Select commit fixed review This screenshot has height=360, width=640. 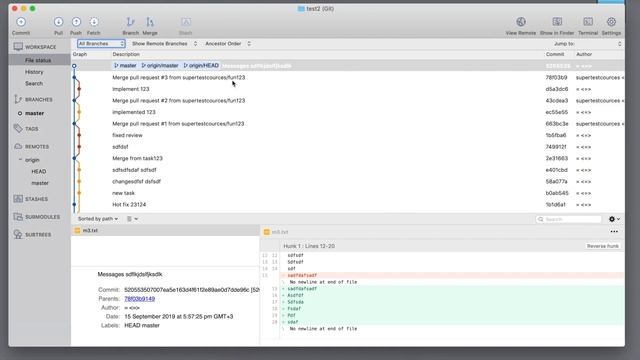coord(348,135)
